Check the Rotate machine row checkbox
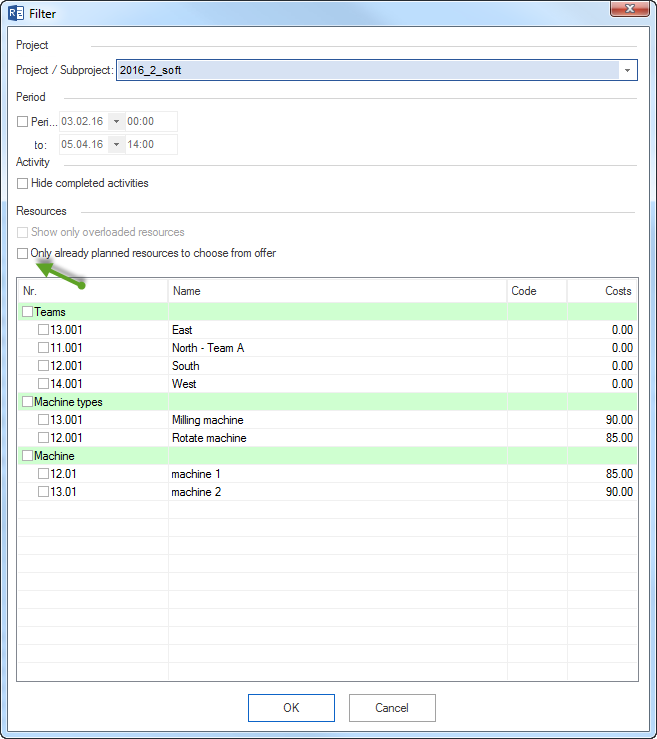Image resolution: width=657 pixels, height=739 pixels. (x=43, y=437)
